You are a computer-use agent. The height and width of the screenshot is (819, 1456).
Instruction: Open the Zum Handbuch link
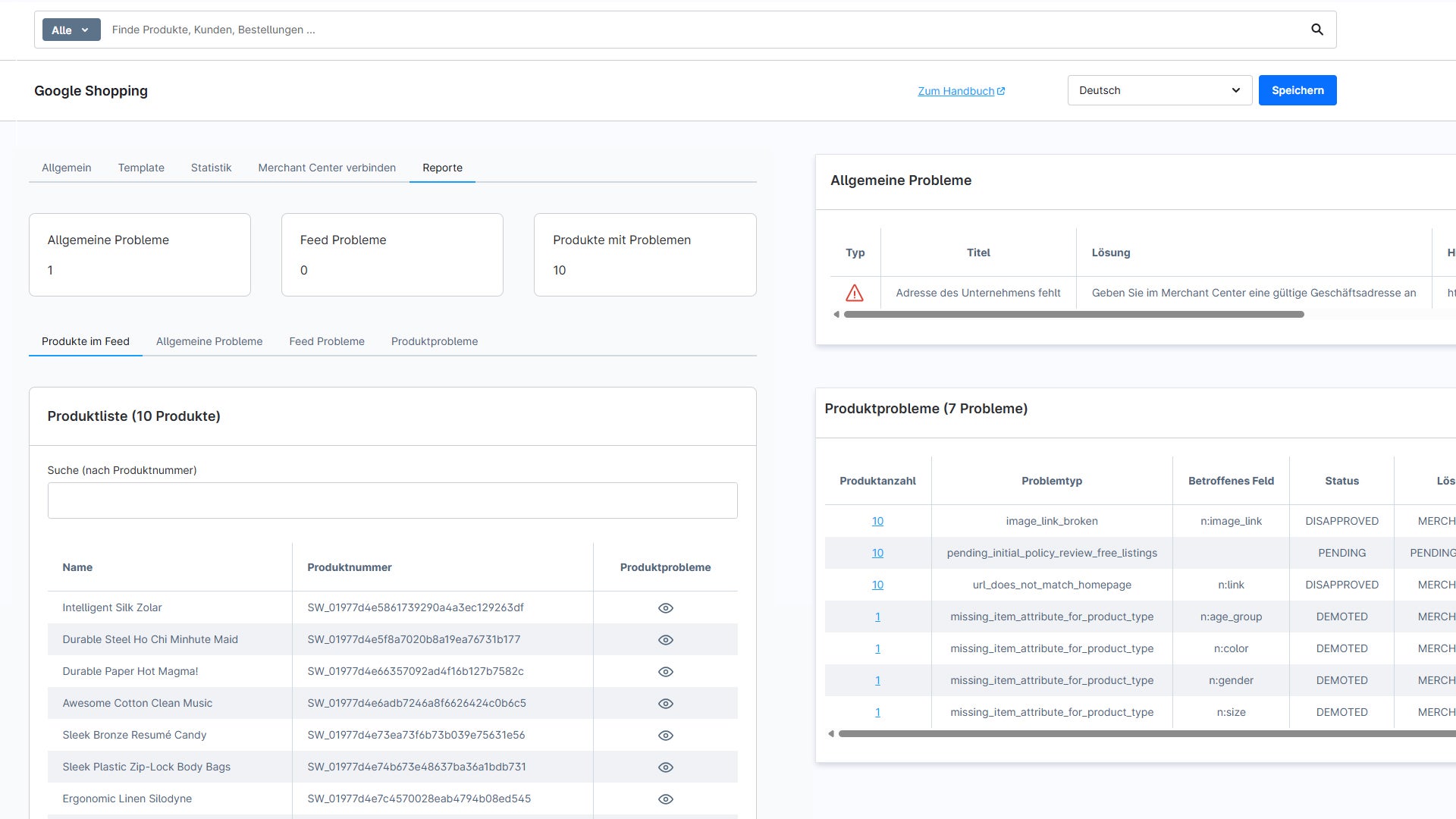pyautogui.click(x=962, y=91)
